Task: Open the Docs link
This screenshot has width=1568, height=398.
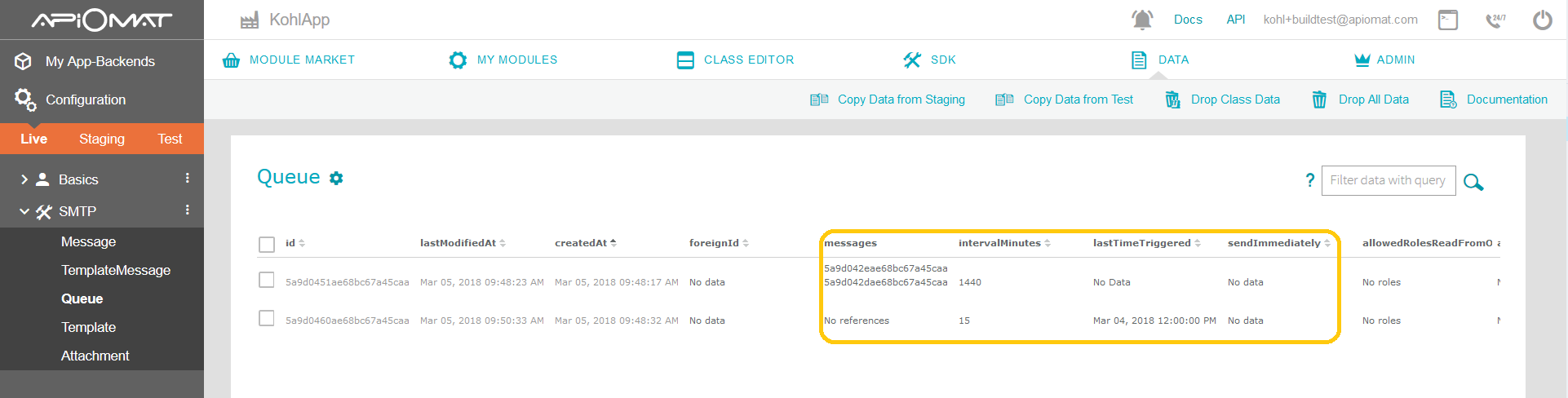Action: point(1188,20)
